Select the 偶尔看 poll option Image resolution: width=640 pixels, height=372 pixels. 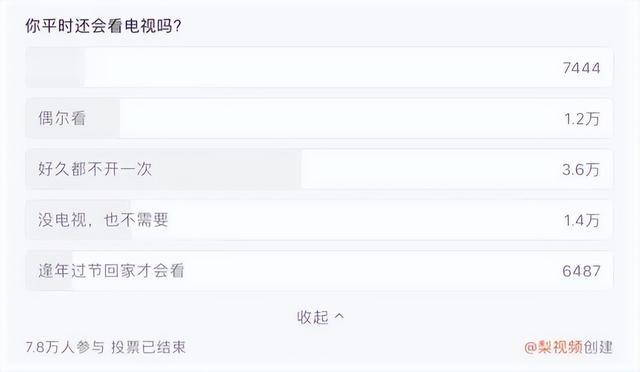319,118
